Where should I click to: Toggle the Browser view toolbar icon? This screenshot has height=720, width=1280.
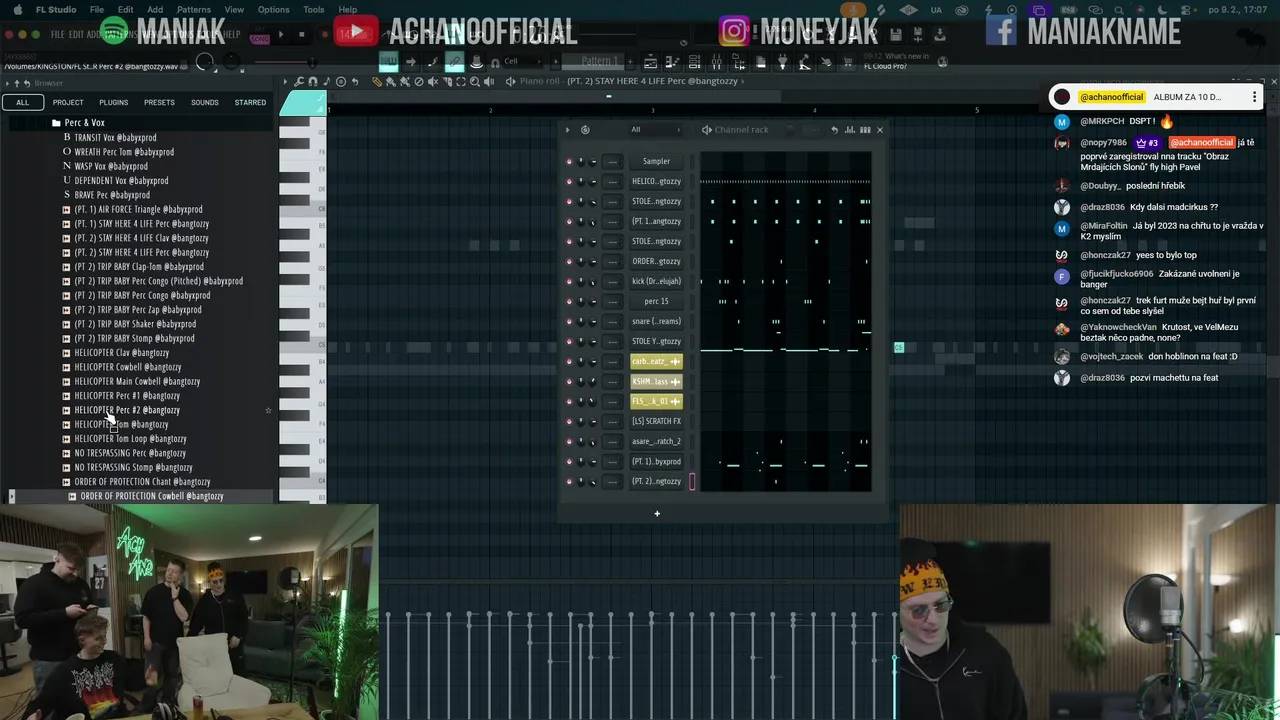tap(739, 62)
